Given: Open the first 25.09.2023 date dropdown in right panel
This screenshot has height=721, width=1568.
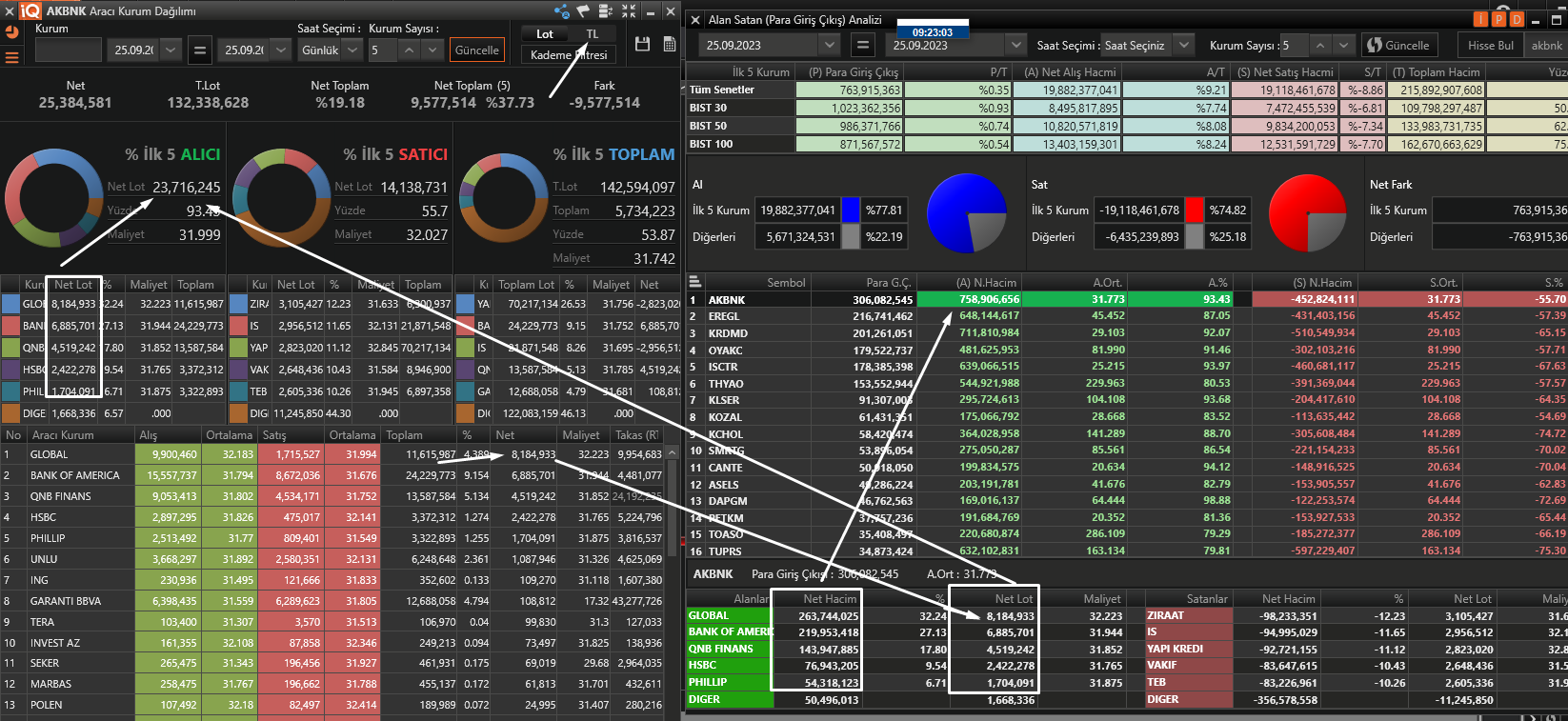Looking at the screenshot, I should 829,45.
